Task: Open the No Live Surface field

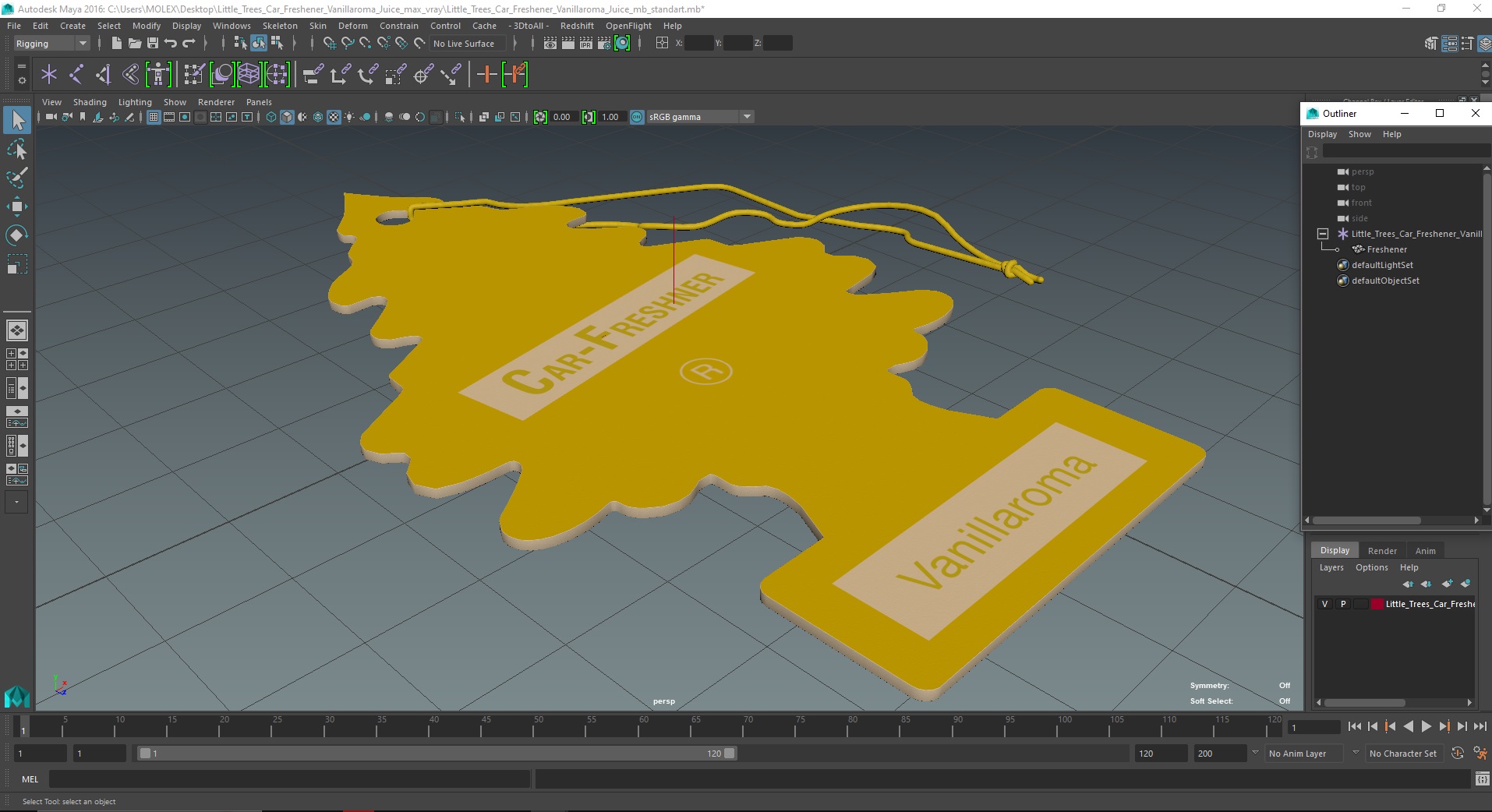Action: tap(468, 44)
